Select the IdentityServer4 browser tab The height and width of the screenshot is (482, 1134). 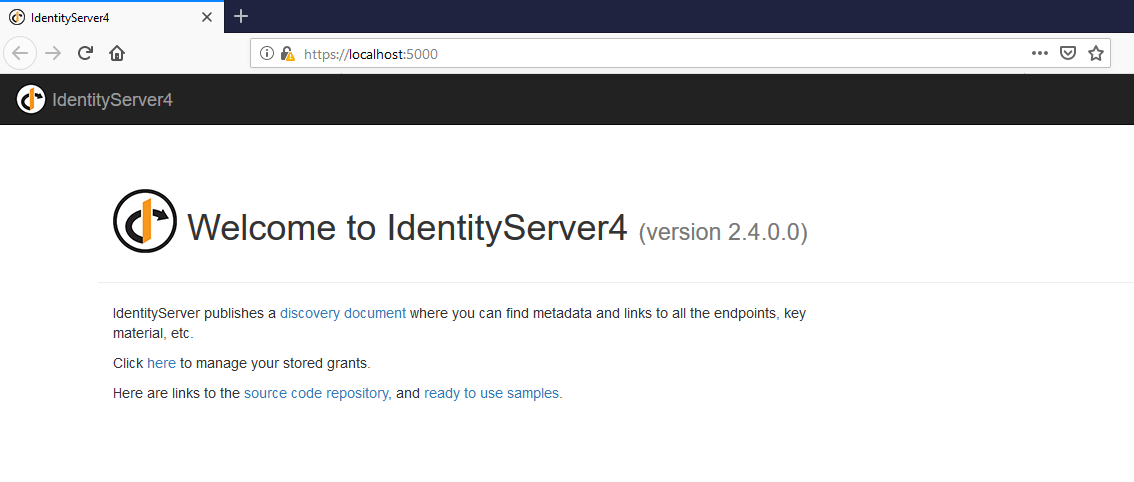tap(100, 17)
